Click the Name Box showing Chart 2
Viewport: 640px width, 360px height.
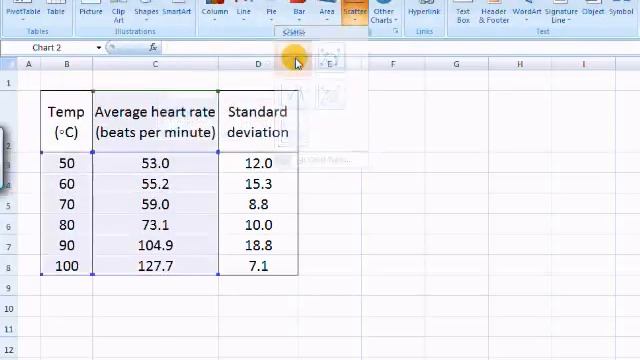point(47,48)
